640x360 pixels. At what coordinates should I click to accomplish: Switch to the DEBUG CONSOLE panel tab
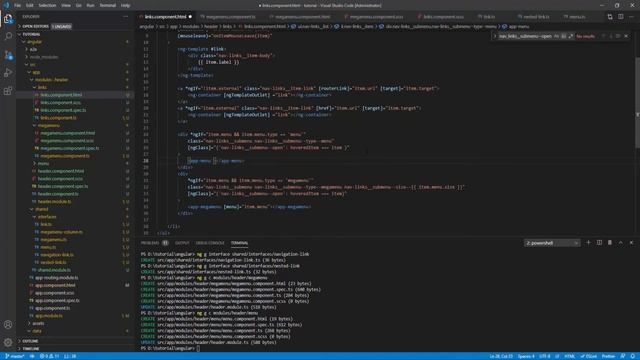click(x=210, y=243)
